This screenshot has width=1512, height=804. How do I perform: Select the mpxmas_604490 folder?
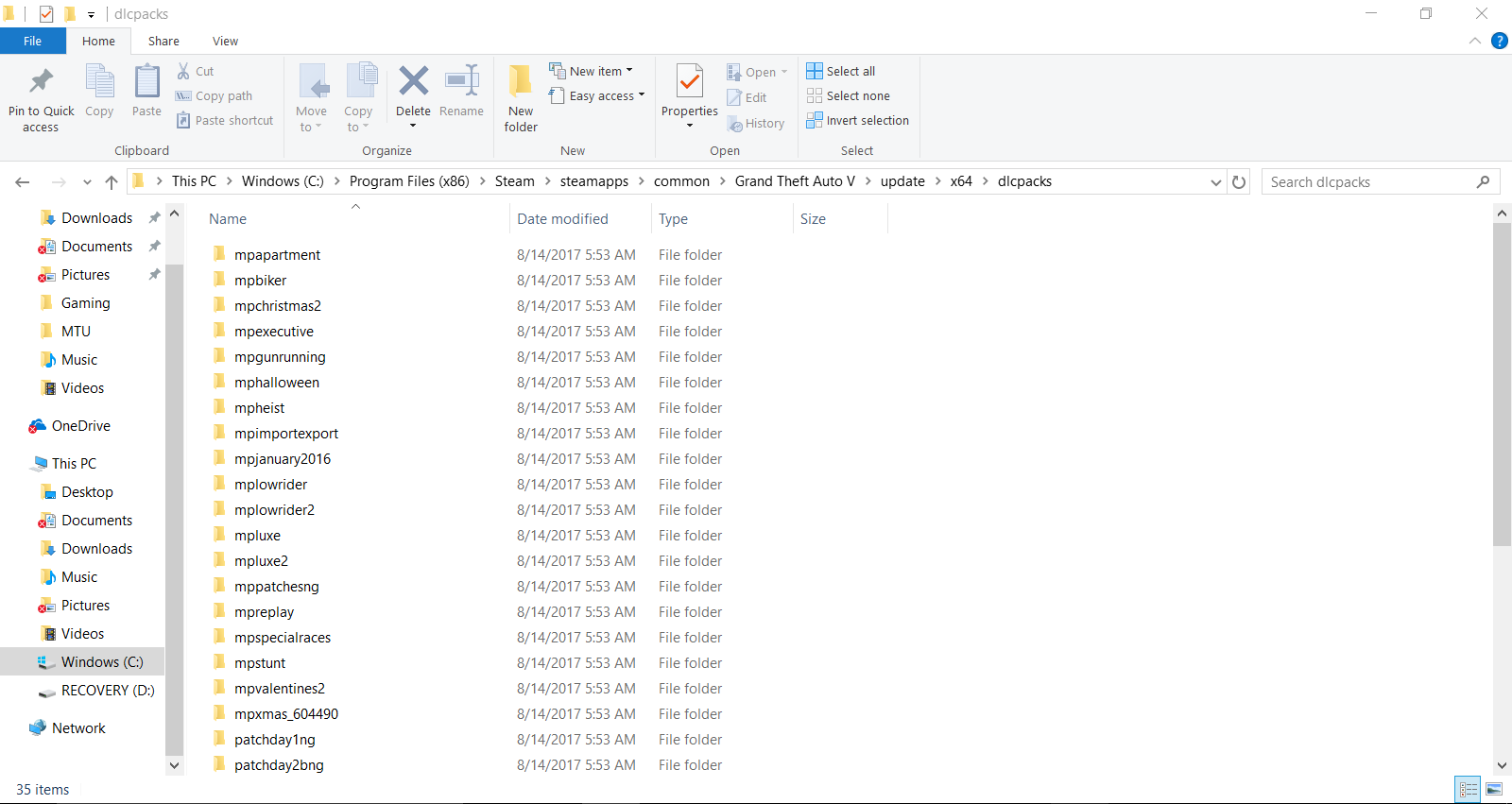[285, 713]
